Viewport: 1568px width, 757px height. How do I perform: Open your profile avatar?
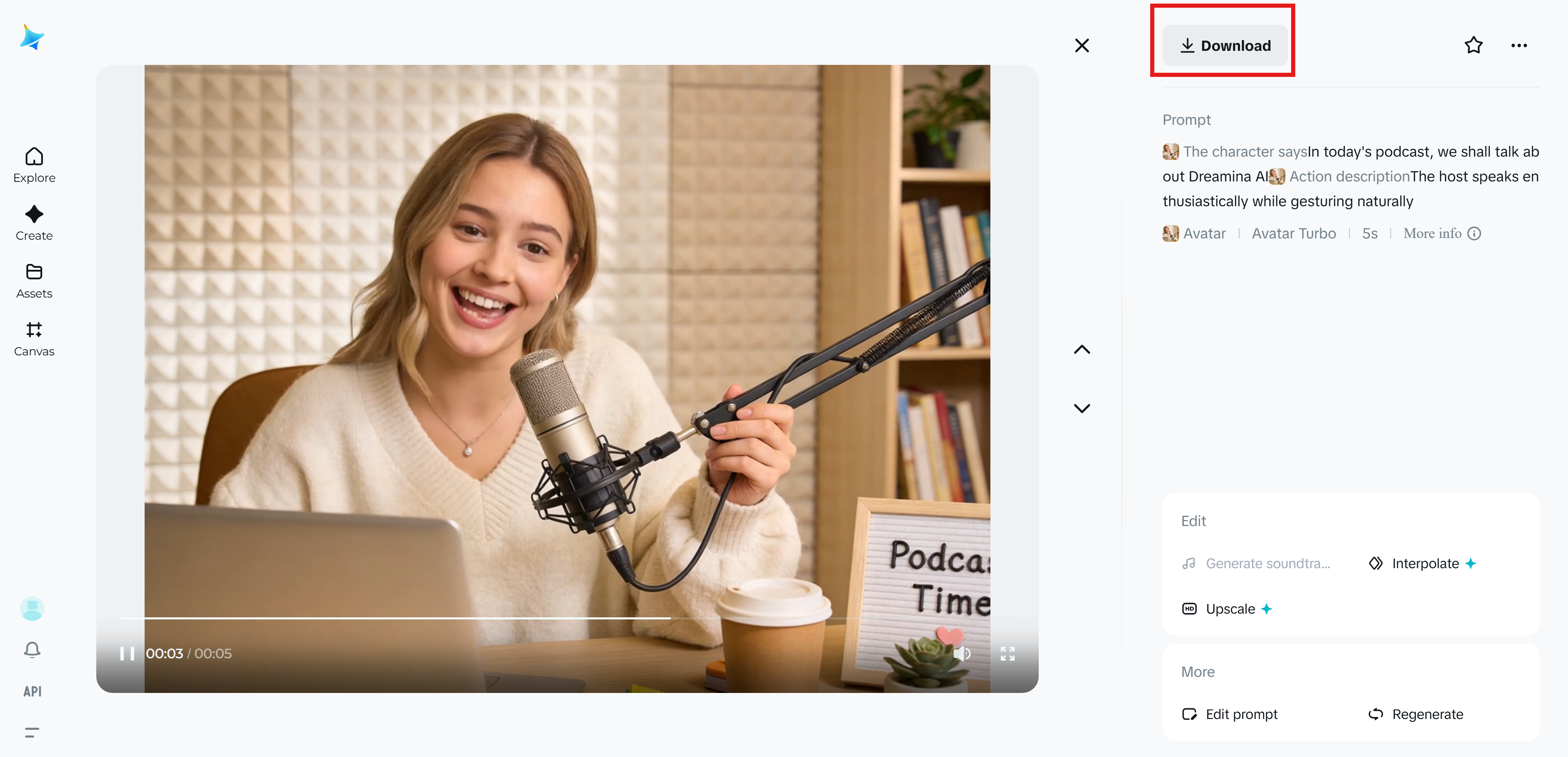point(32,609)
